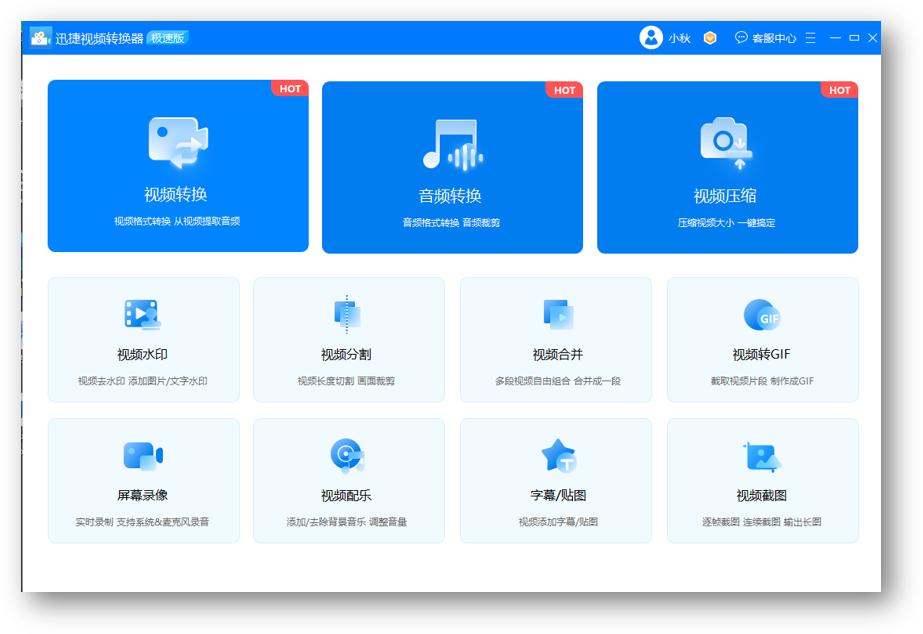Open the 视频配乐 background music tool
Screen dimensions: 923x634
pos(347,455)
